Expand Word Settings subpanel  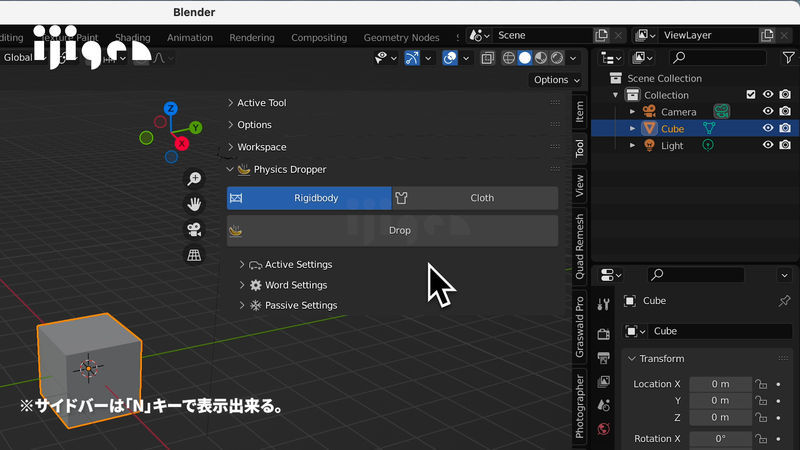pyautogui.click(x=242, y=285)
